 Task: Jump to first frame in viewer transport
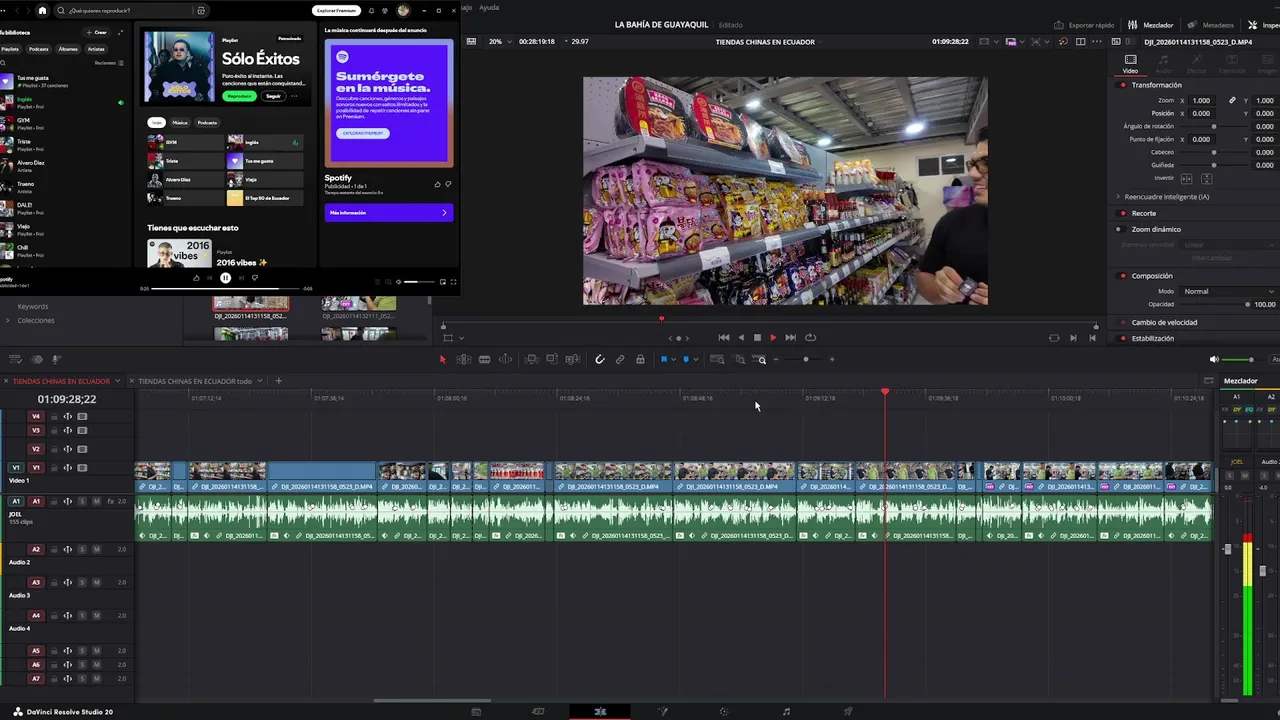[724, 337]
